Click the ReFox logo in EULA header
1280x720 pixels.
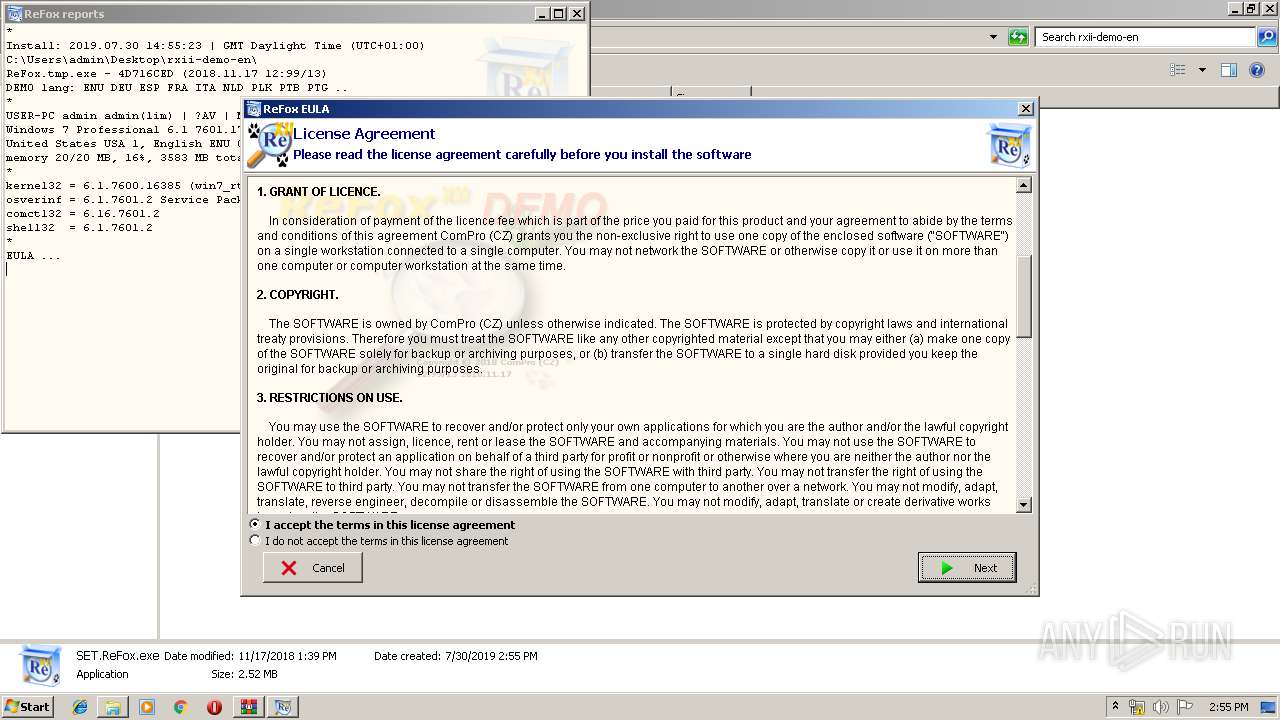tap(1008, 145)
